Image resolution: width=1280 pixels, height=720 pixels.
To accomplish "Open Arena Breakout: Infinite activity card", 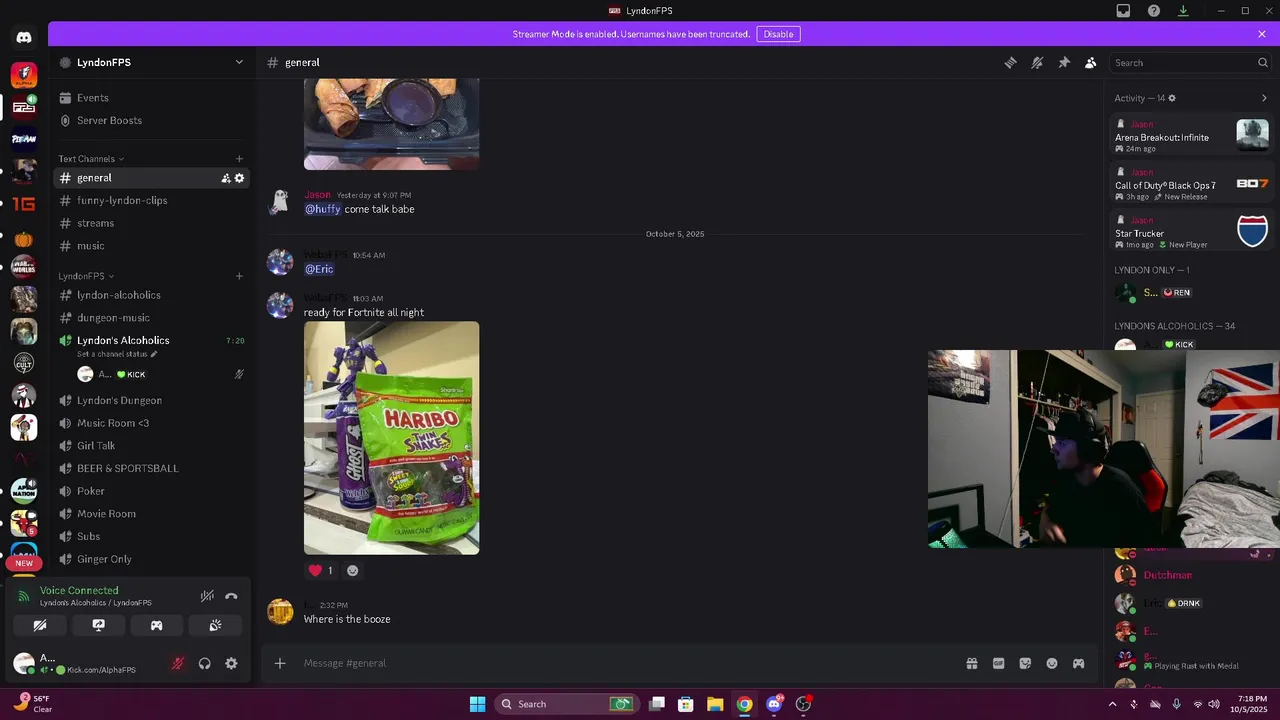I will tap(1192, 136).
